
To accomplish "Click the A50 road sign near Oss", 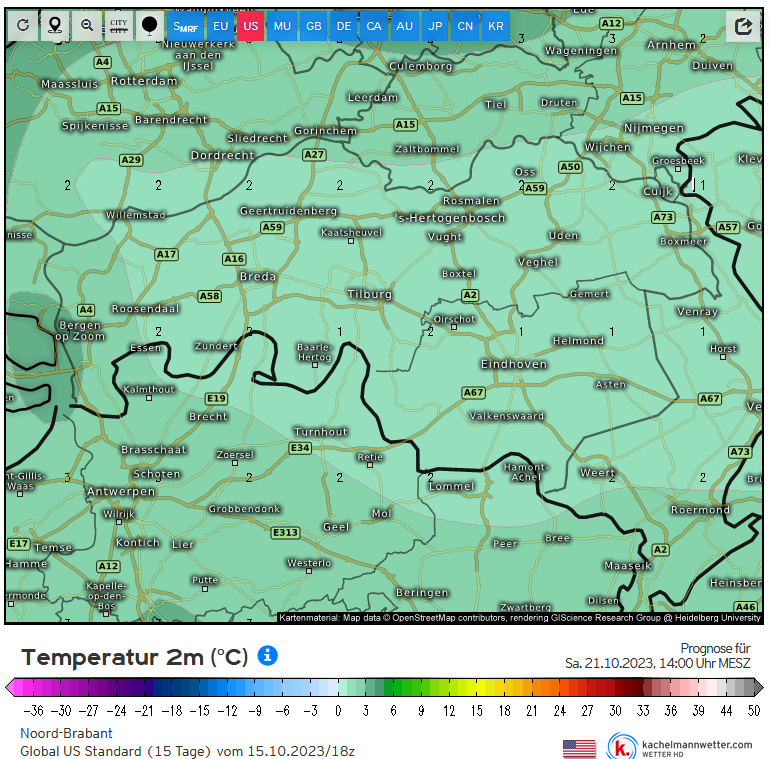I will click(x=570, y=167).
